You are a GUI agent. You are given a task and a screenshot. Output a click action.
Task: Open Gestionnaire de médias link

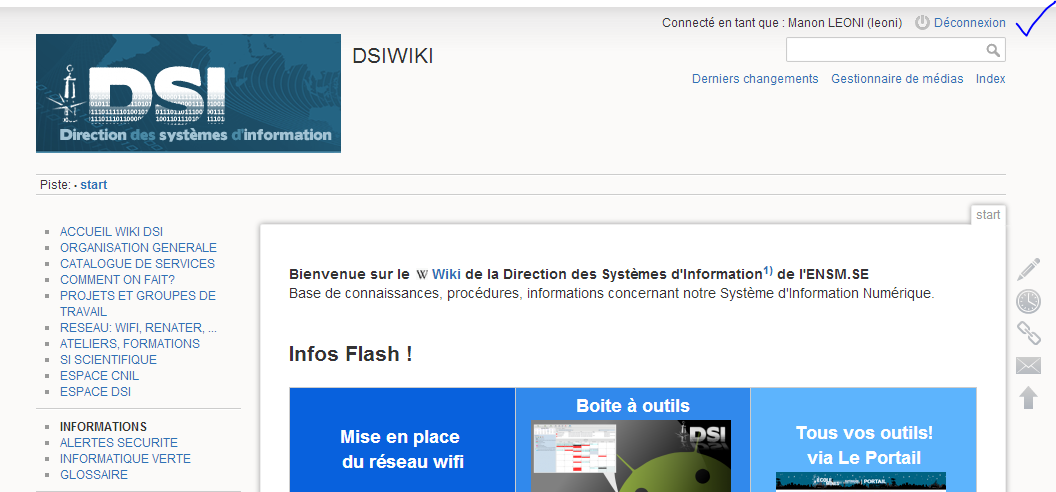[x=897, y=79]
